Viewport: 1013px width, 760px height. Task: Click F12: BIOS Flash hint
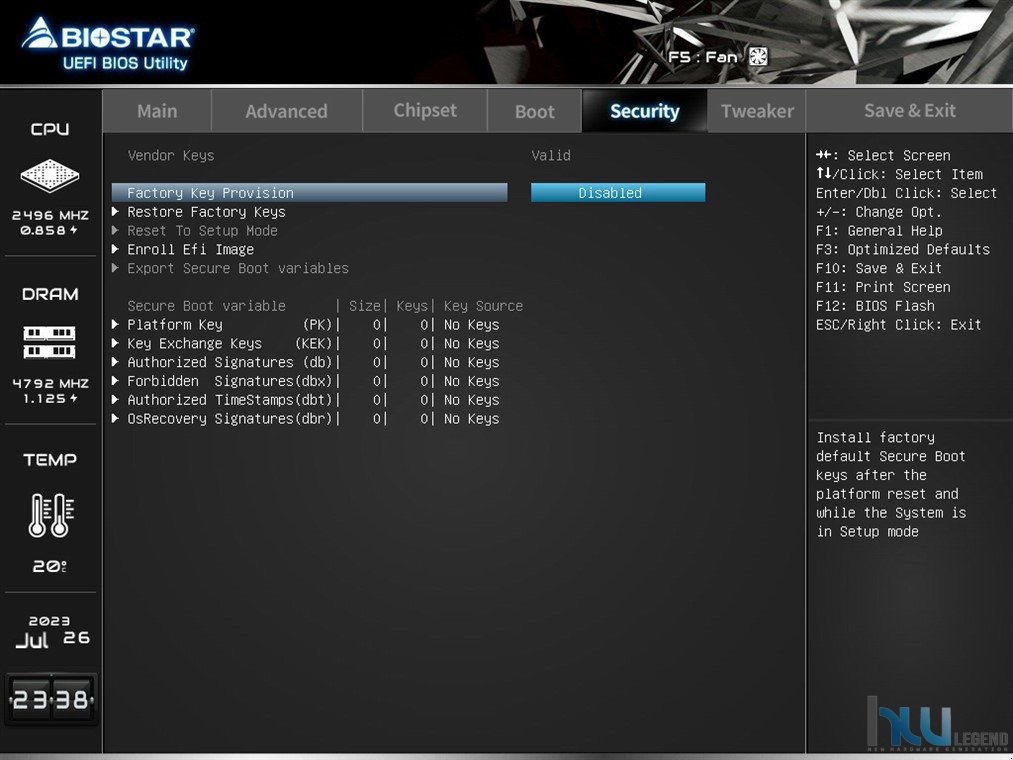point(875,306)
